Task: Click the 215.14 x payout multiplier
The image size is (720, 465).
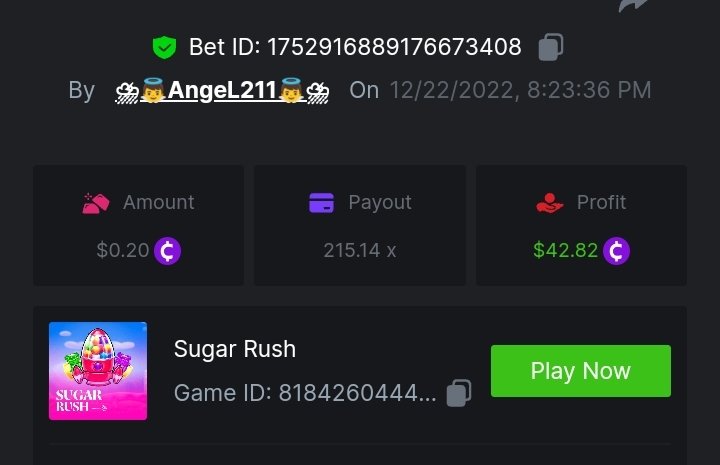Action: coord(360,250)
